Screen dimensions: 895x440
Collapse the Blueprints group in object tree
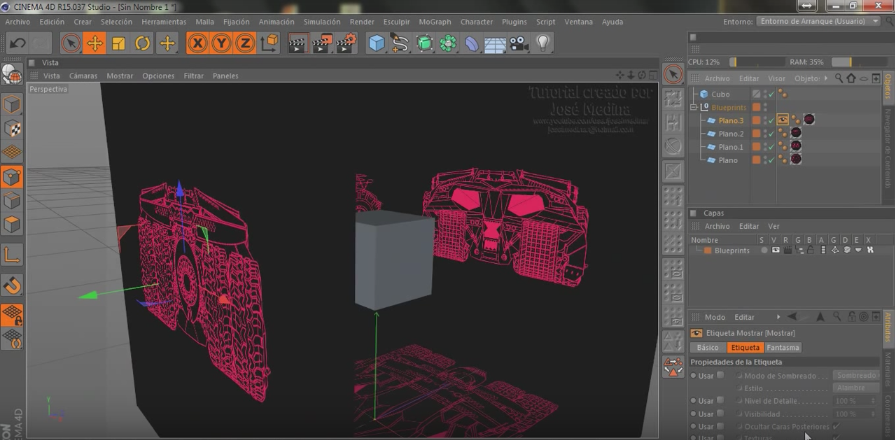(x=694, y=107)
